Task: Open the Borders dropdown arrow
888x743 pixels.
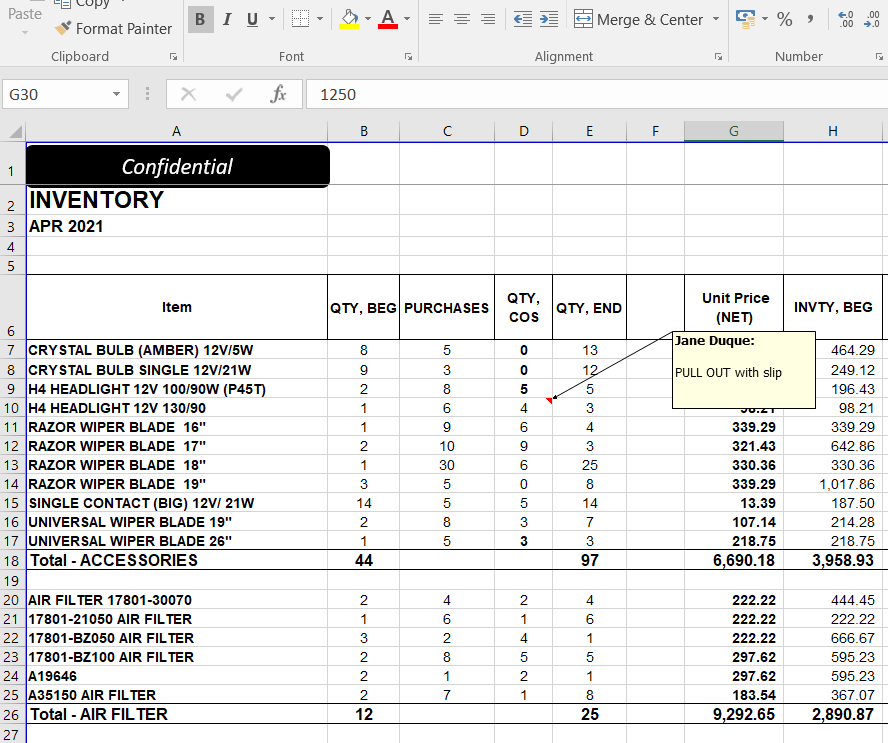Action: [x=320, y=20]
